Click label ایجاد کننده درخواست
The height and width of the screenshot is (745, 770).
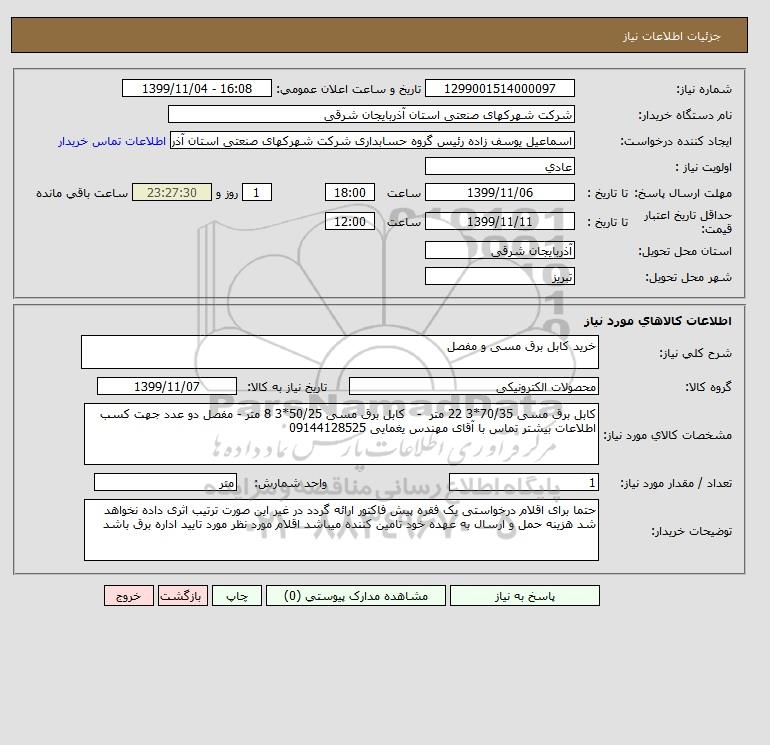point(676,141)
